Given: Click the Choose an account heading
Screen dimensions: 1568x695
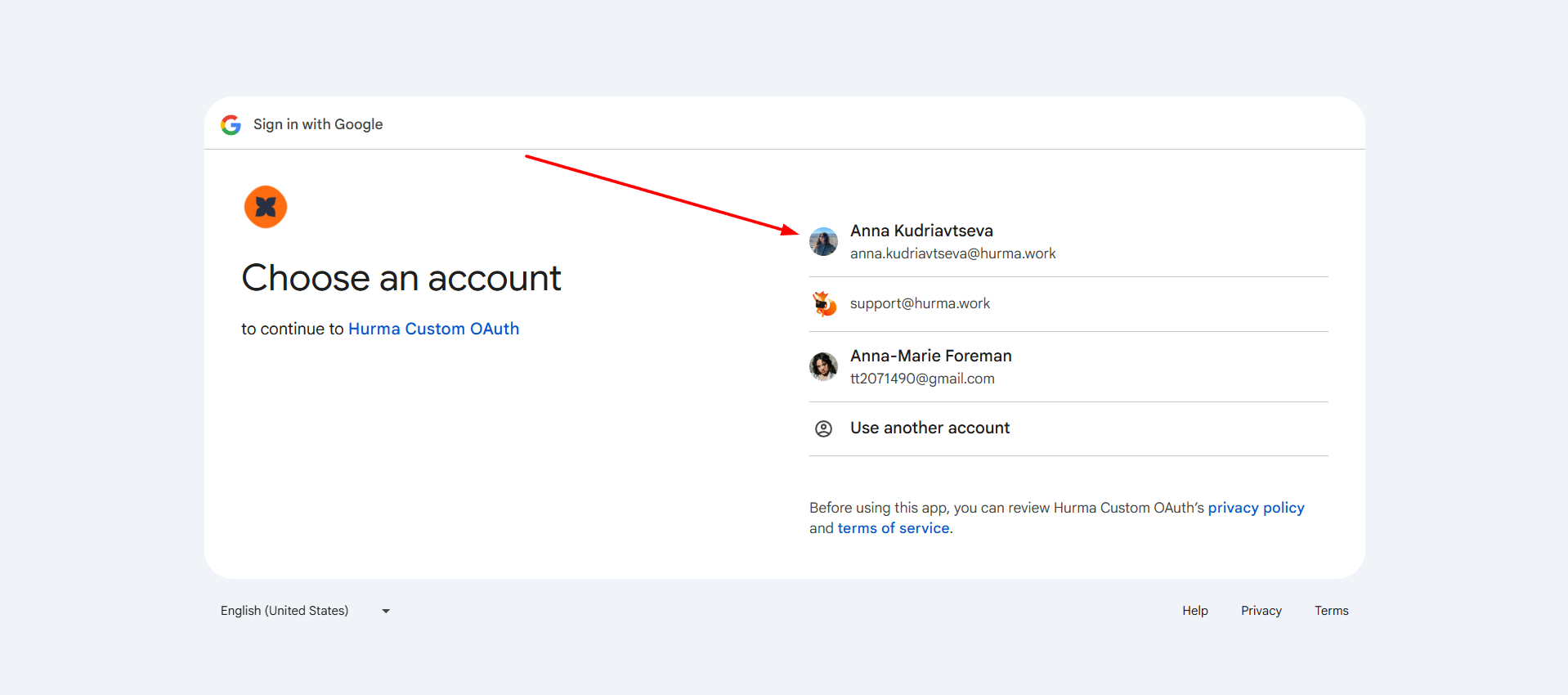Looking at the screenshot, I should click(x=401, y=278).
